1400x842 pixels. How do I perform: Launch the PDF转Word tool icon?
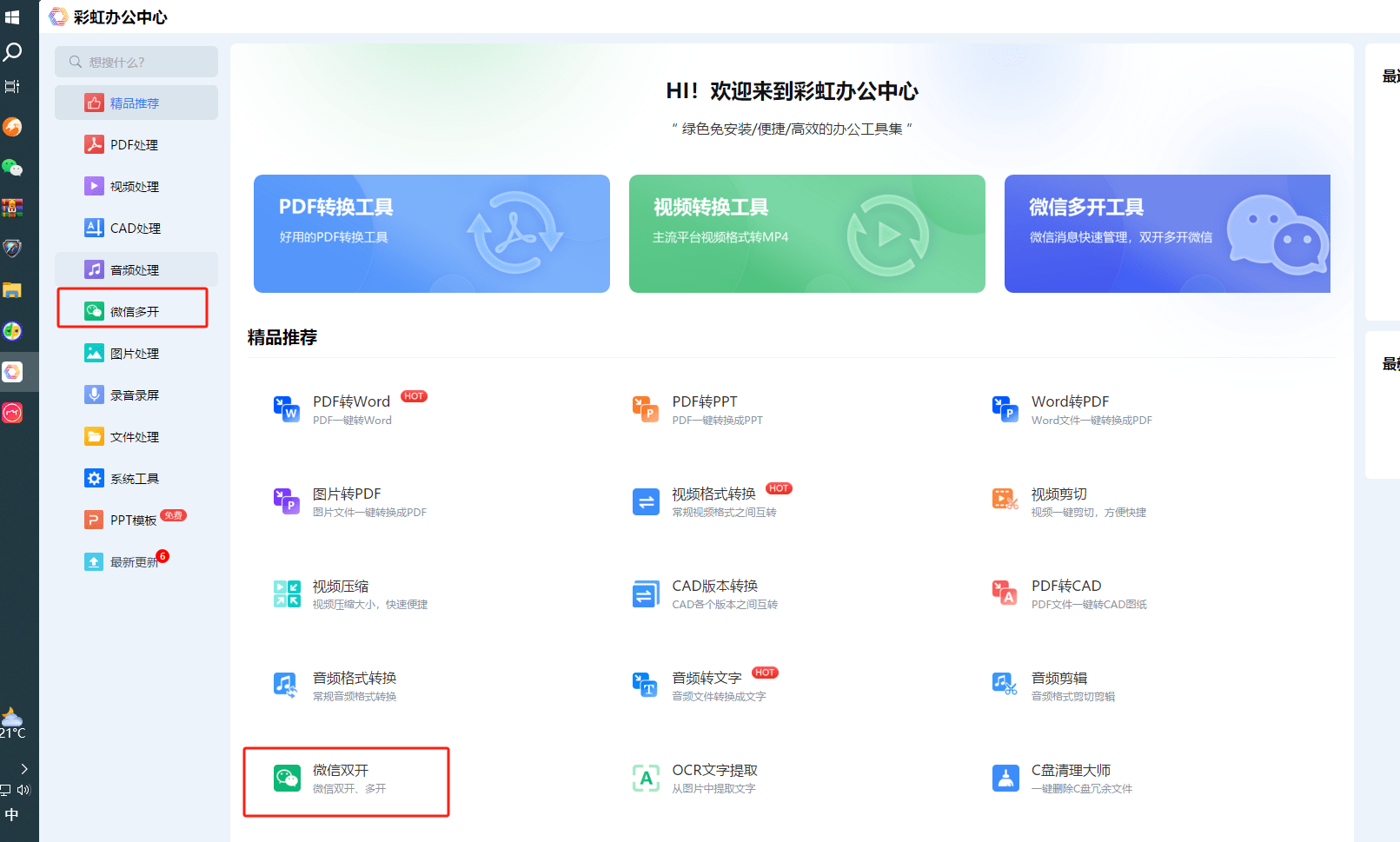(x=287, y=409)
